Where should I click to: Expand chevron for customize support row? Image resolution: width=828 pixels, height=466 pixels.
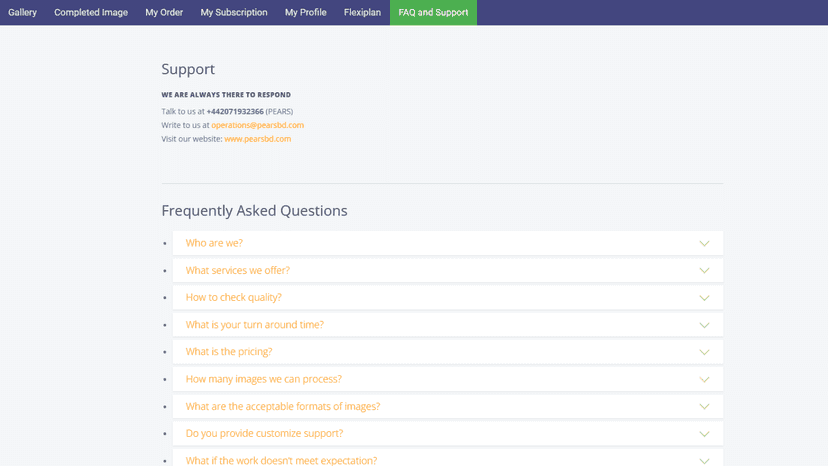point(704,434)
